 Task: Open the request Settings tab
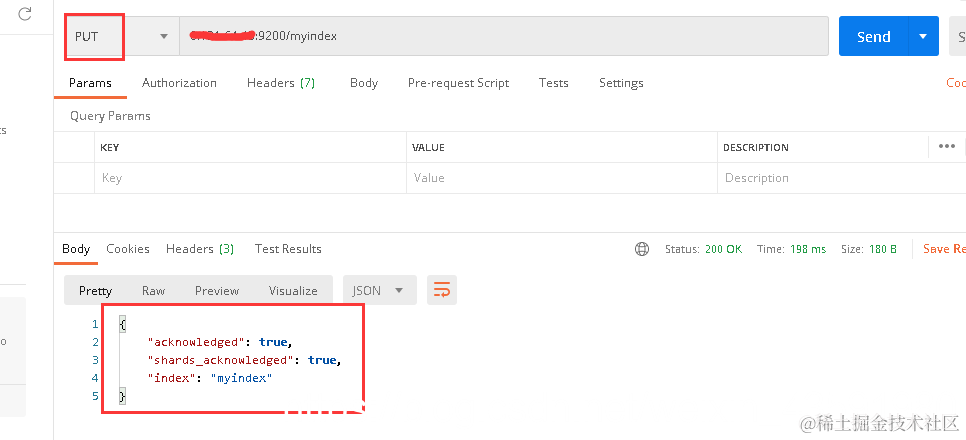coord(621,83)
